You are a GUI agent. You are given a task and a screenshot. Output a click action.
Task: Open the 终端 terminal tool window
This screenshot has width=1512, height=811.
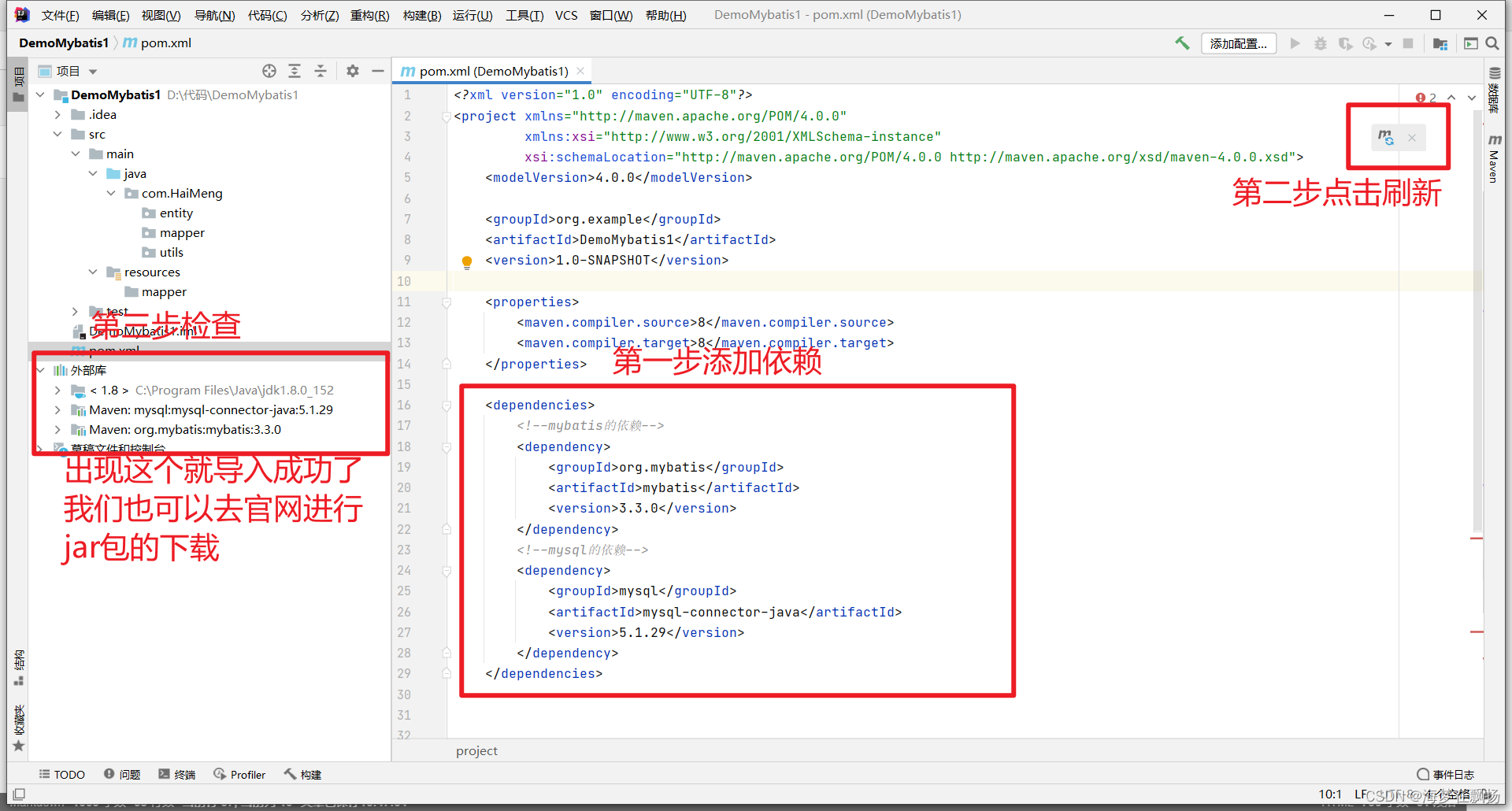[x=177, y=775]
